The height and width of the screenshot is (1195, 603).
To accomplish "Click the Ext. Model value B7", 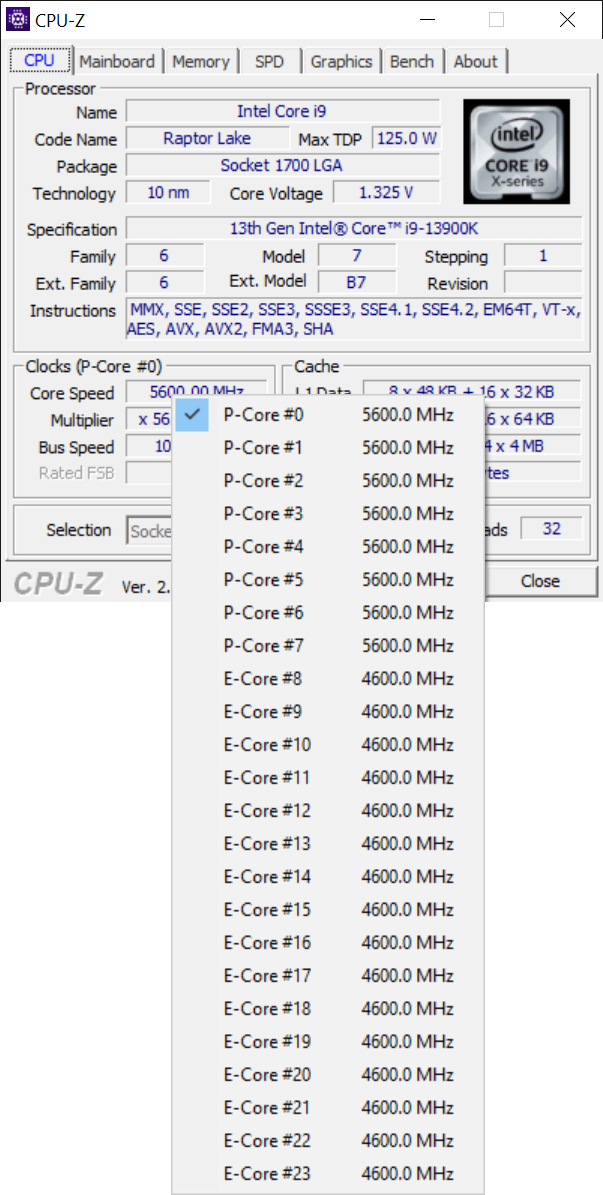I will click(x=357, y=283).
